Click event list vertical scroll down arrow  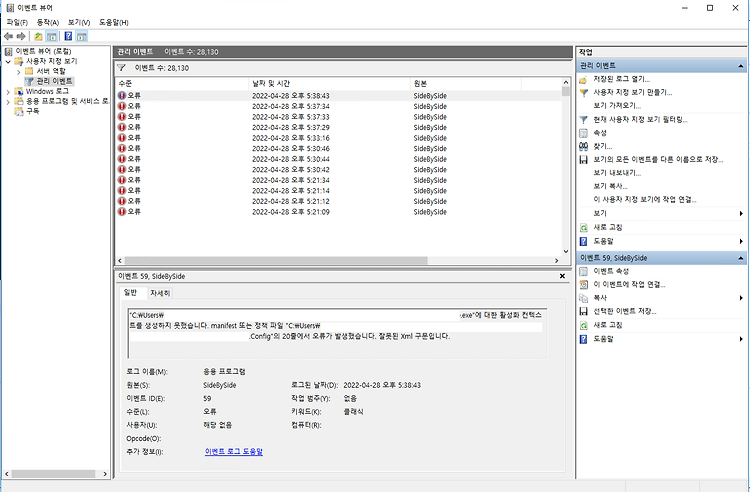pos(566,251)
